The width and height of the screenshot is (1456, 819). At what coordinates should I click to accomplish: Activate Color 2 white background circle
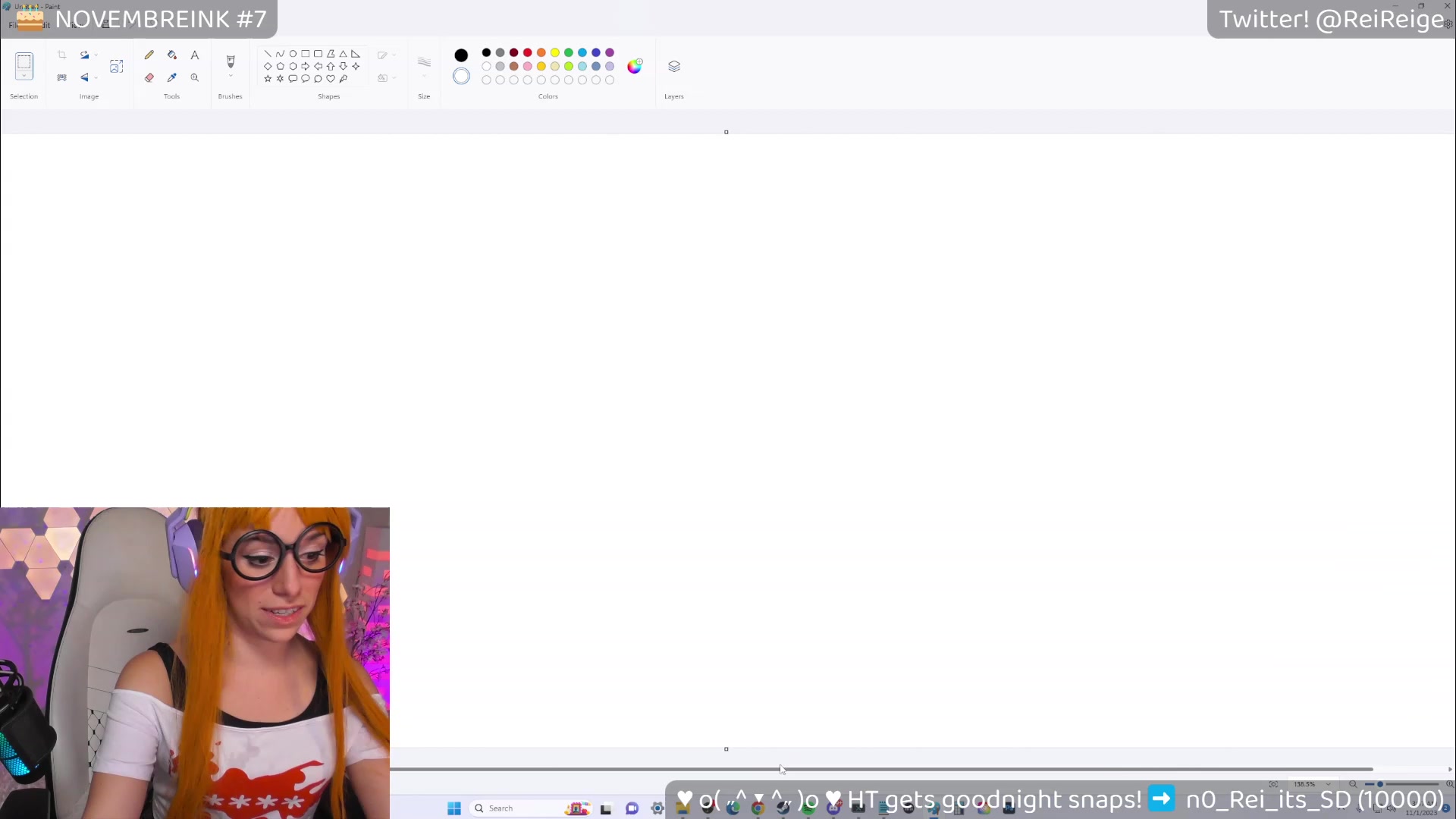[x=461, y=77]
